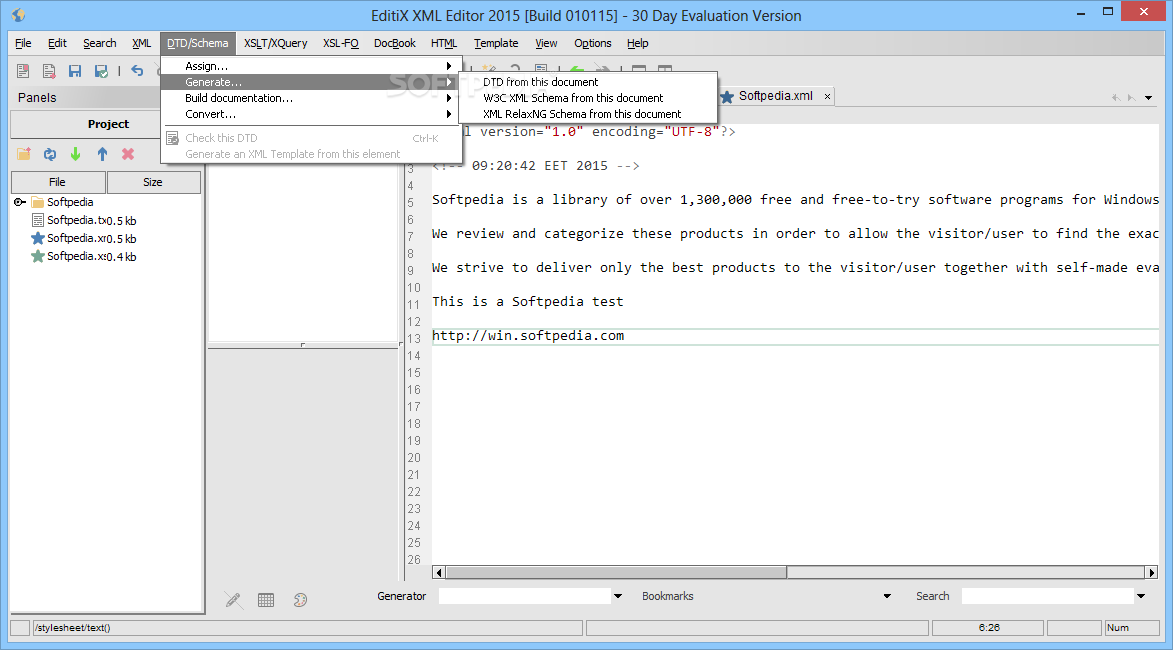Open the HTML menu
1173x650 pixels.
tap(444, 43)
